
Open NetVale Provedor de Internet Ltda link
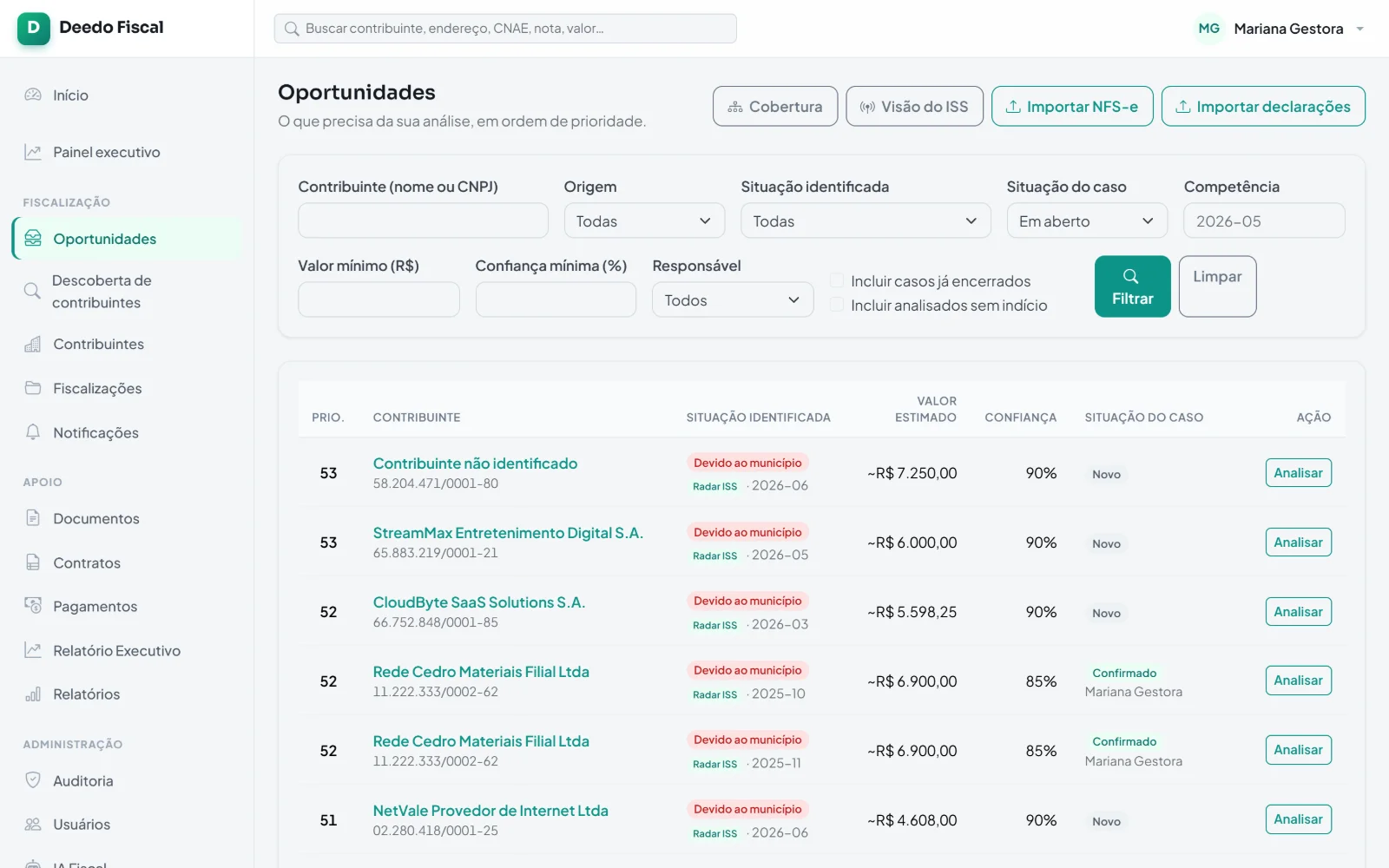click(490, 811)
